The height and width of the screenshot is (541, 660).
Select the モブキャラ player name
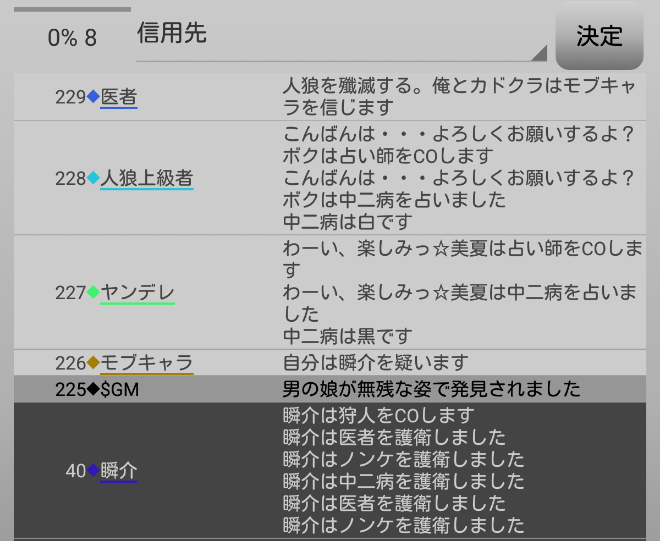(147, 362)
